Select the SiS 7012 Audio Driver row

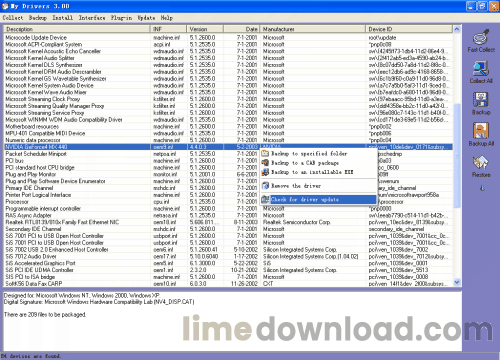[228, 256]
